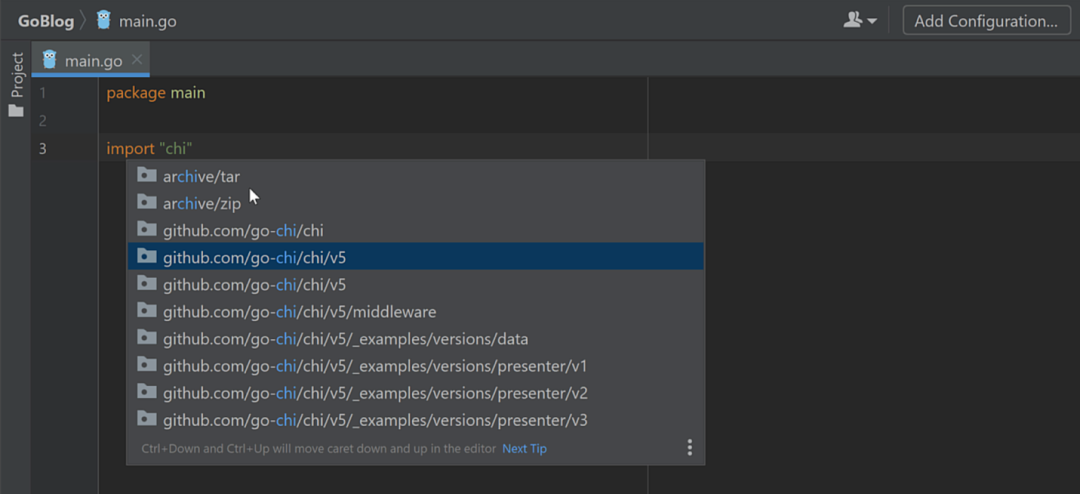Close the main.go editor tab
This screenshot has height=494, width=1080.
[x=137, y=59]
